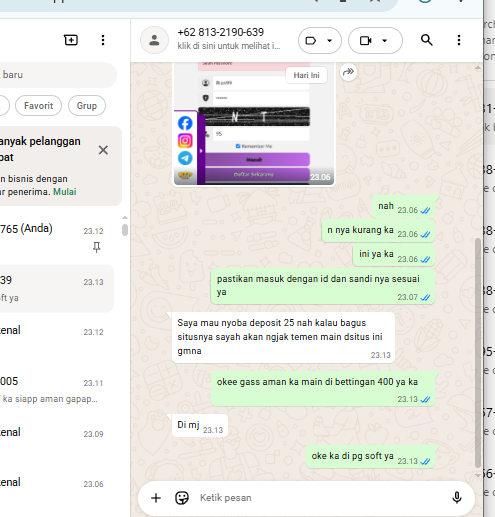Image resolution: width=495 pixels, height=517 pixels.
Task: Open the chat dated 23.06 in the list
Action: point(57,490)
